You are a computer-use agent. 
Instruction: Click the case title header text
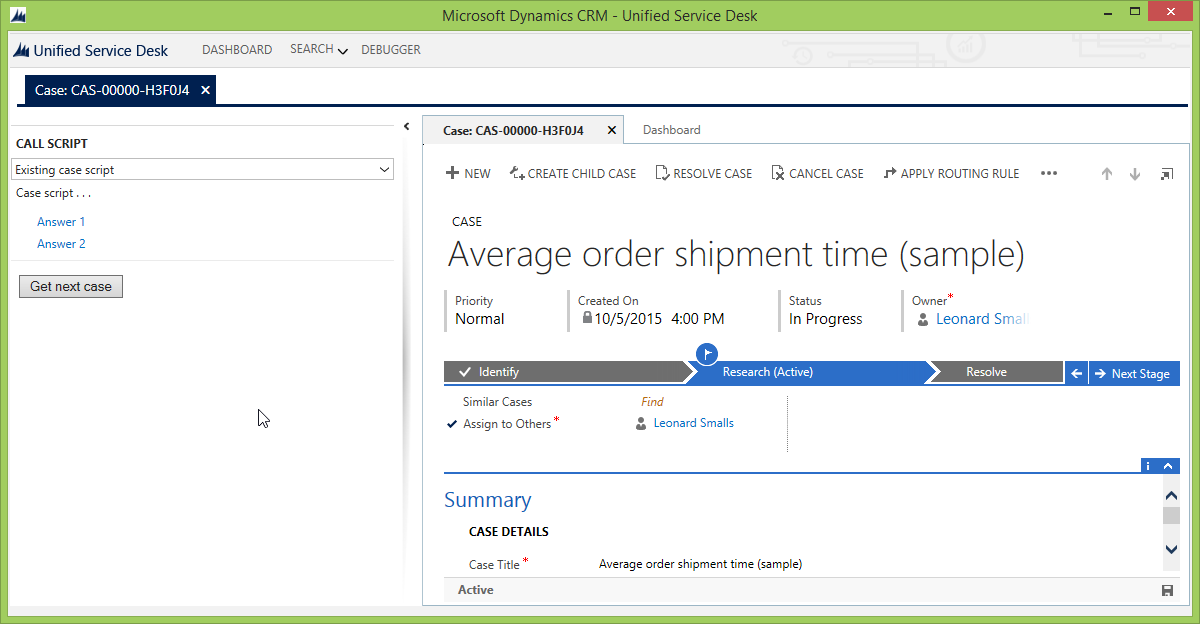736,255
